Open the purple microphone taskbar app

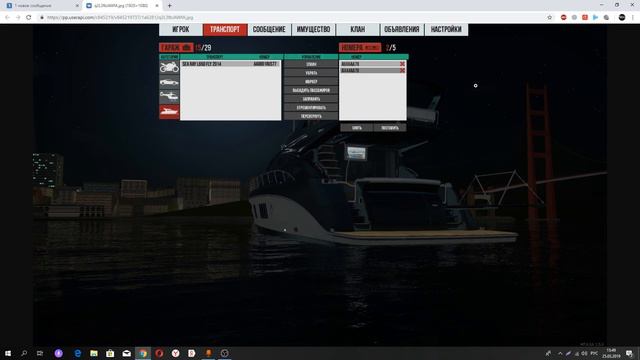pyautogui.click(x=58, y=353)
